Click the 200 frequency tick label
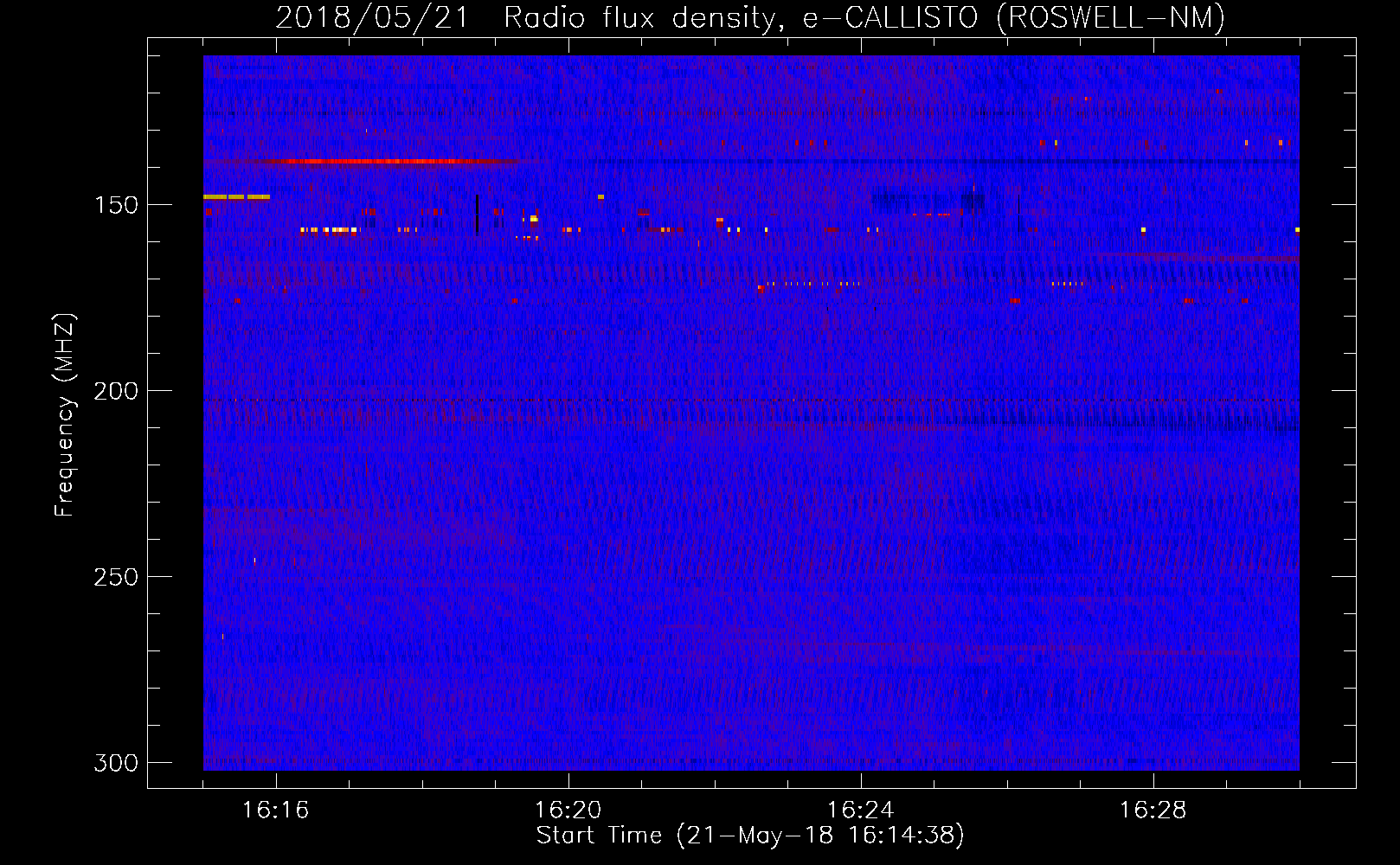Viewport: 1400px width, 865px height. [116, 391]
